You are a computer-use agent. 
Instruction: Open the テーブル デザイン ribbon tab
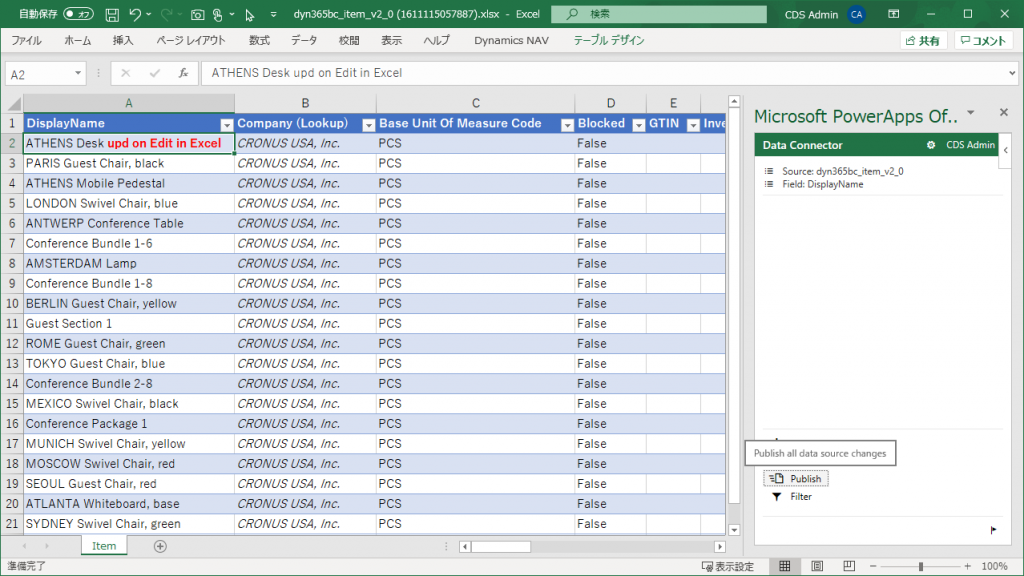click(609, 40)
